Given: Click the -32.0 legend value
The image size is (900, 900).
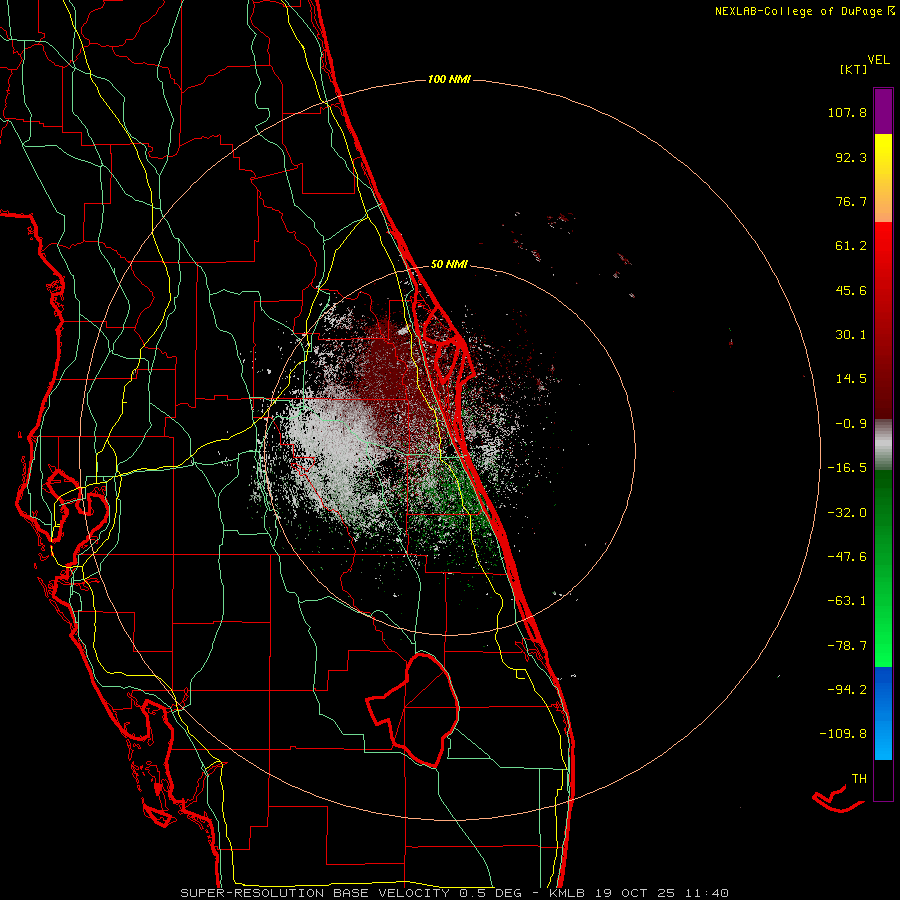Looking at the screenshot, I should [847, 513].
